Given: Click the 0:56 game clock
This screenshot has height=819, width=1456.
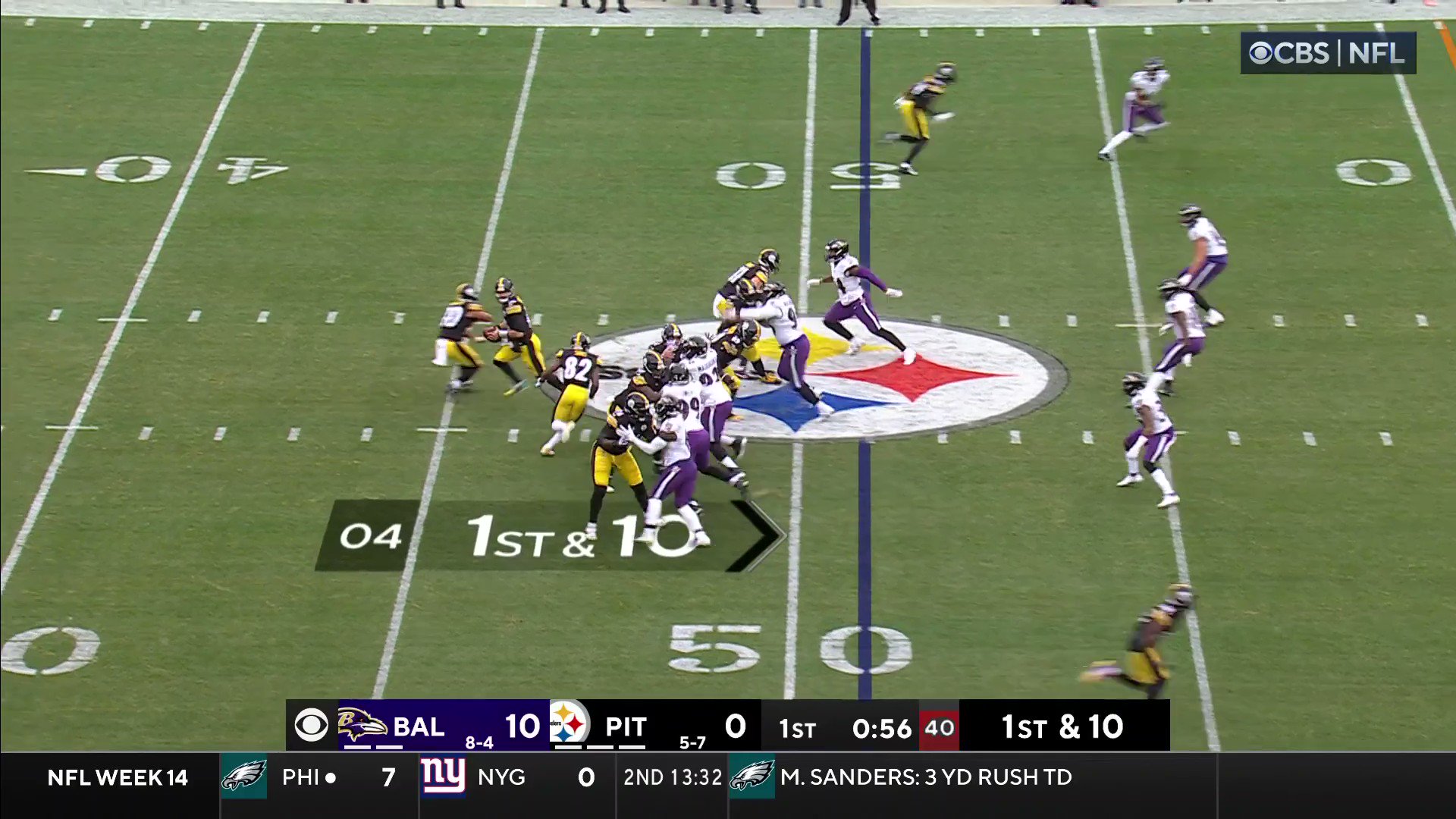Looking at the screenshot, I should (x=881, y=729).
